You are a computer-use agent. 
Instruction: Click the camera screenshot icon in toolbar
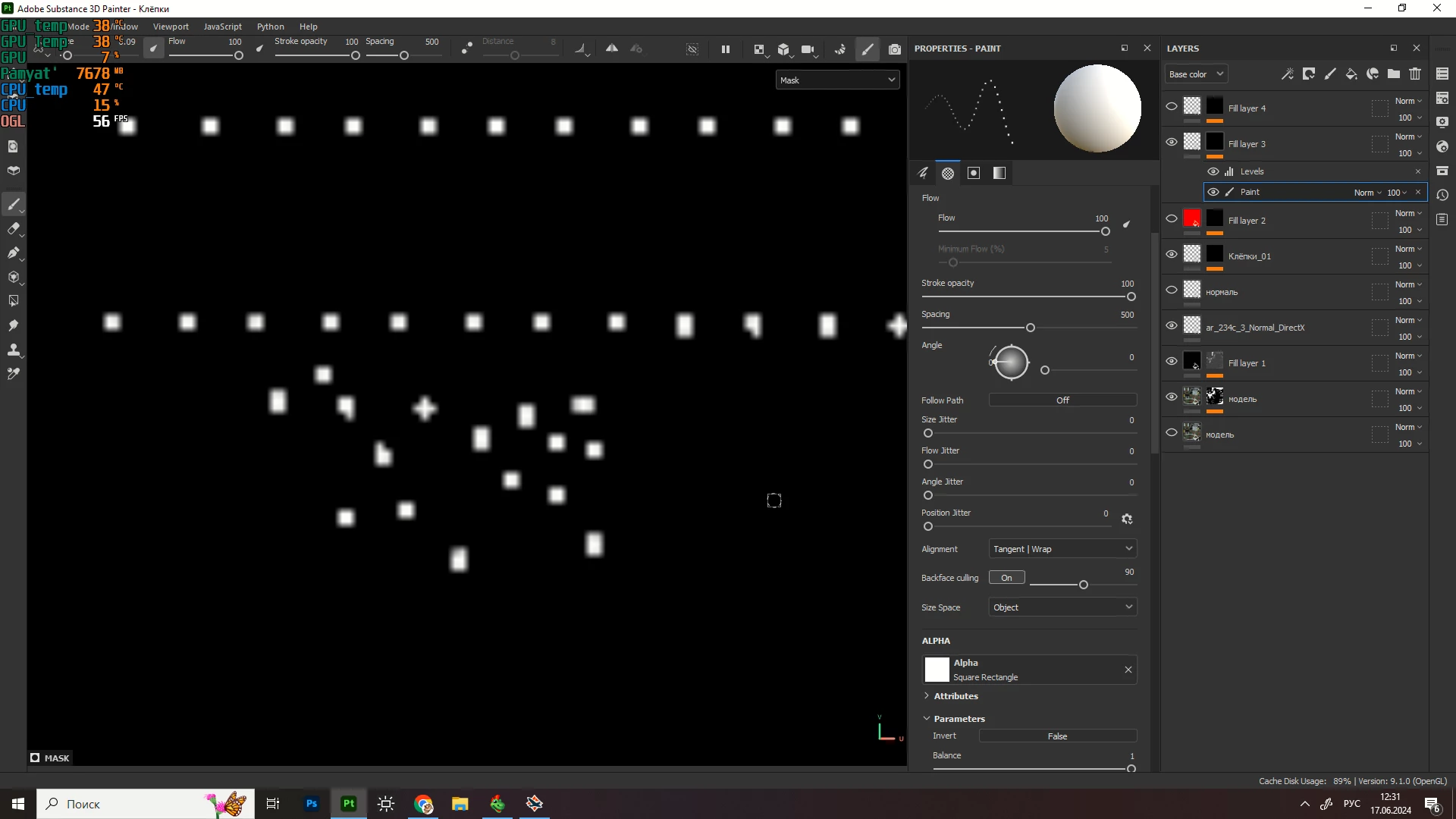pos(895,49)
